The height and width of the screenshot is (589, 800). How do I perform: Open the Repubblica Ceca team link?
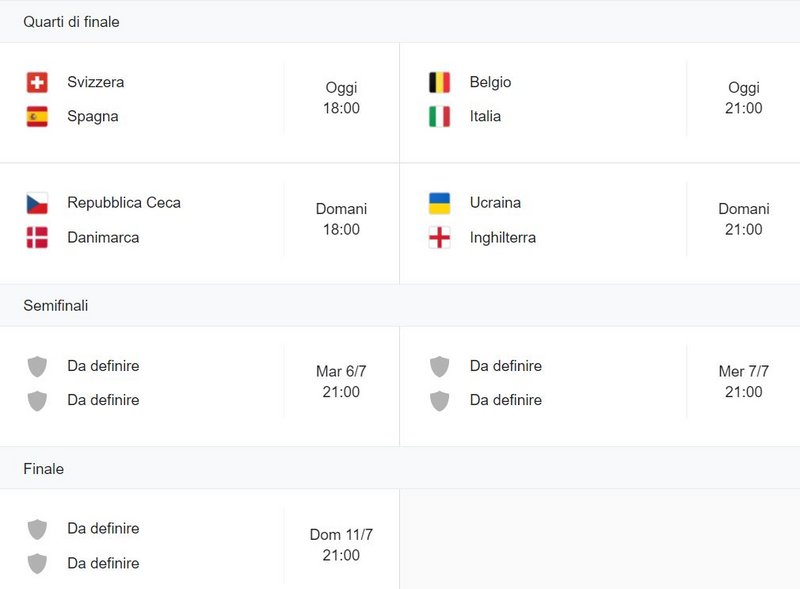coord(124,203)
